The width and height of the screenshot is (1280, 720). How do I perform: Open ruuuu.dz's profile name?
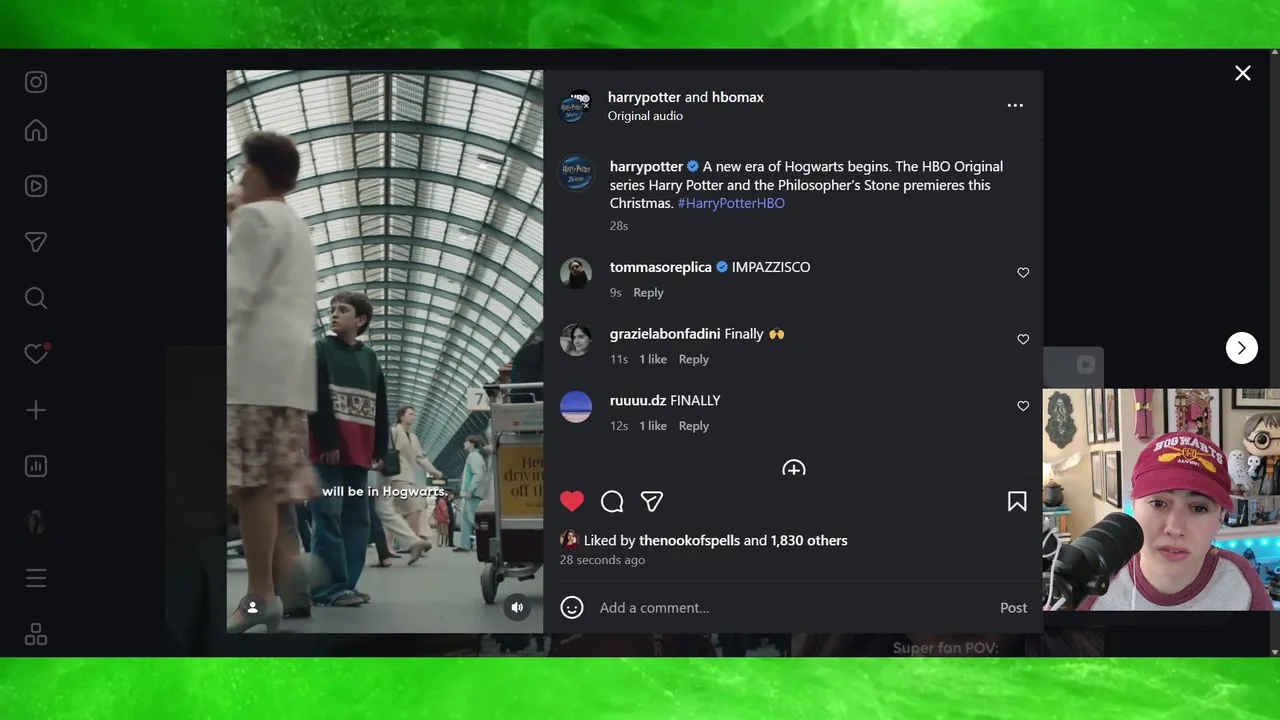pos(638,400)
